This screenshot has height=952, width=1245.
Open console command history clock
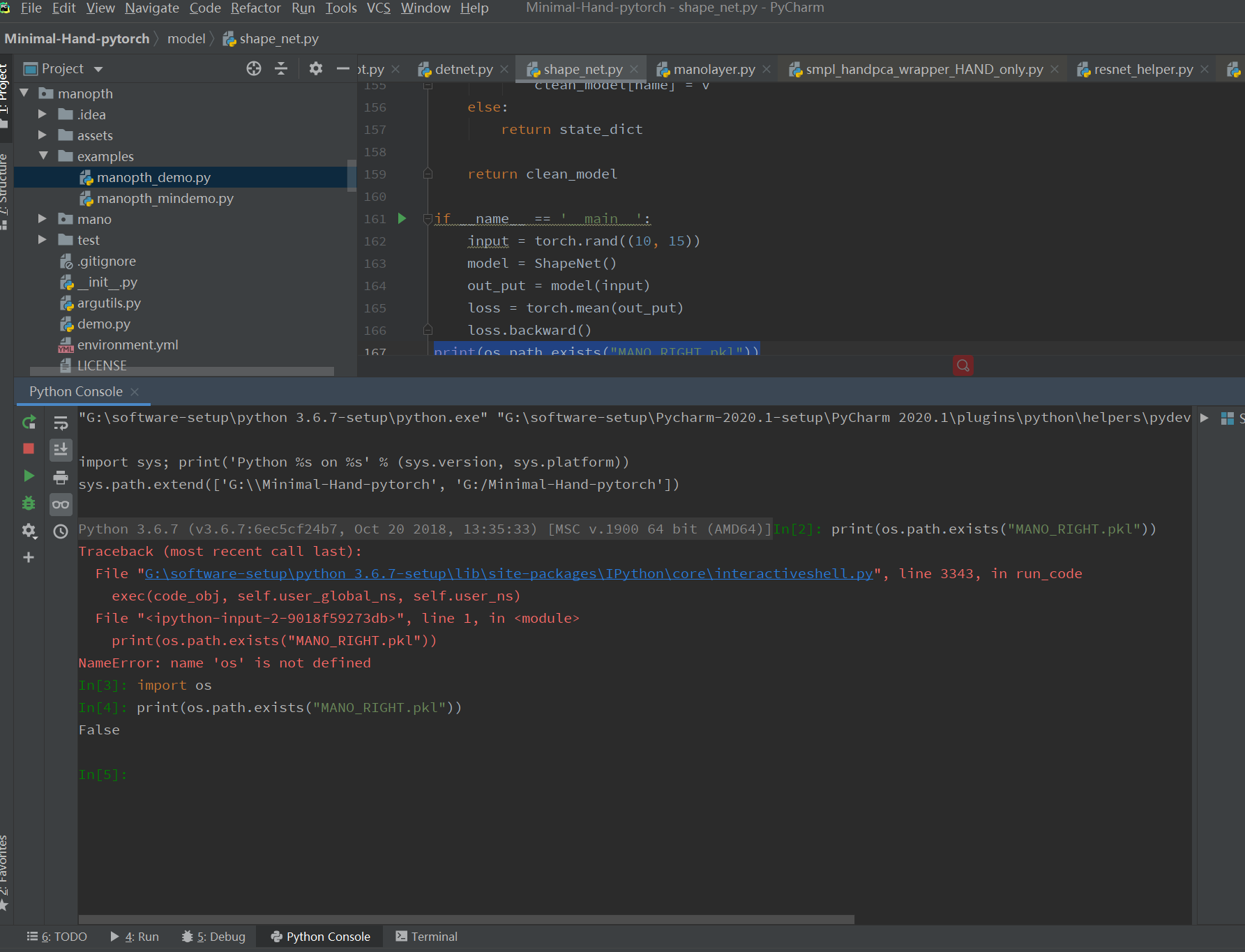click(61, 531)
